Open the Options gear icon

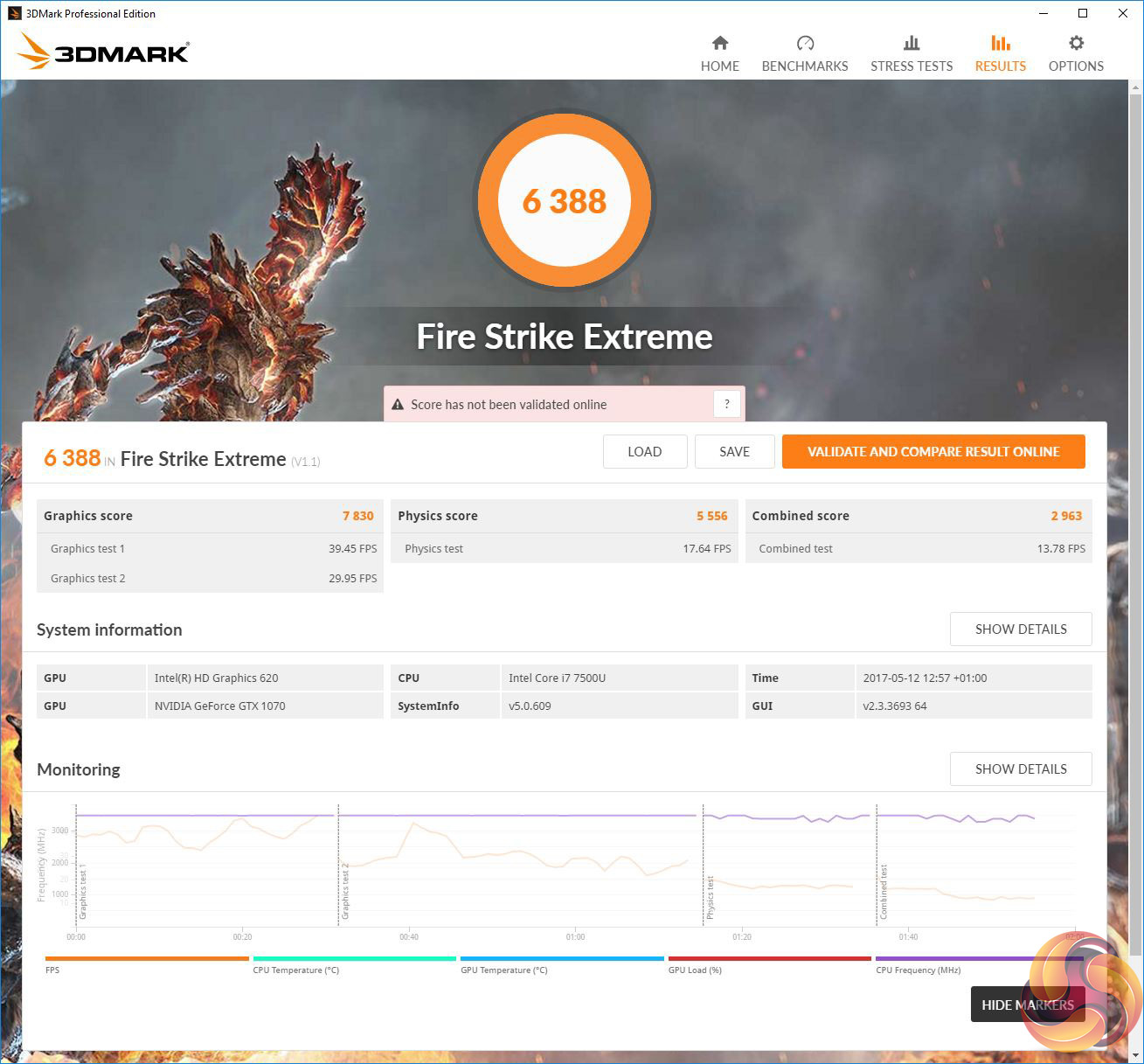point(1076,43)
